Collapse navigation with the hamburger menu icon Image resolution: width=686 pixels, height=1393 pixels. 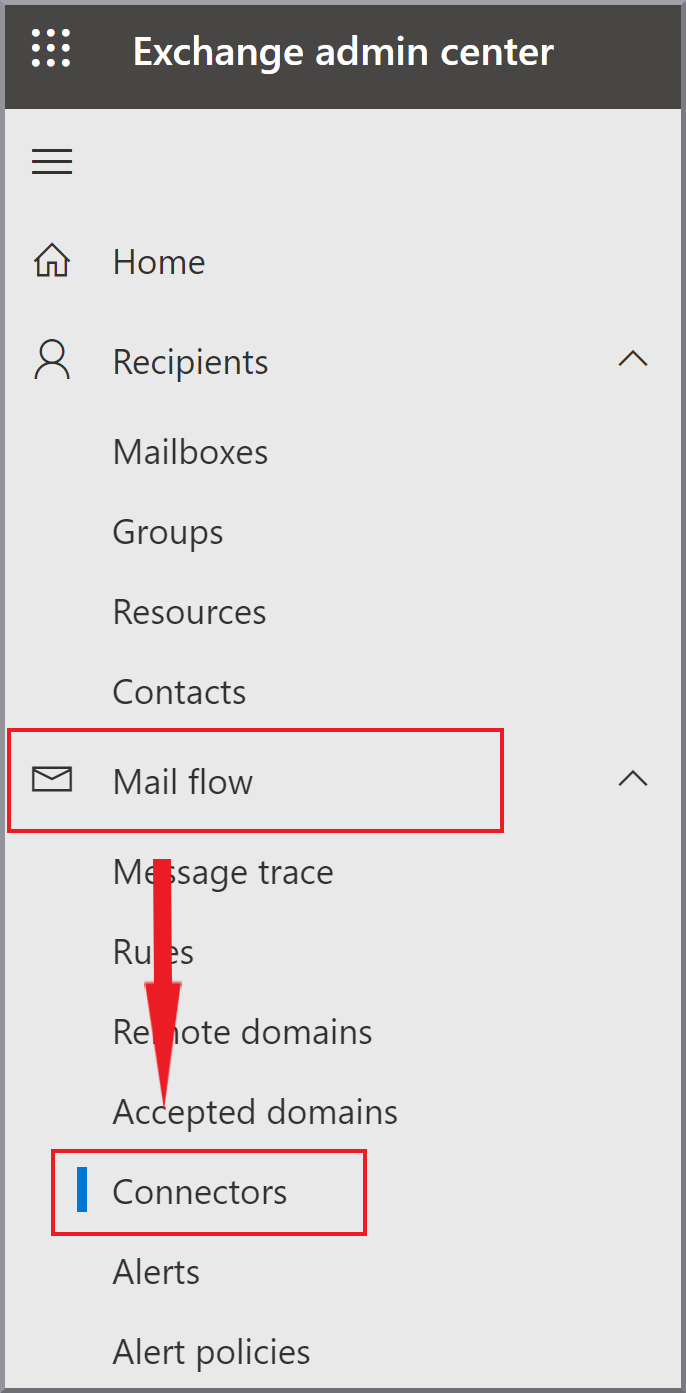click(x=52, y=161)
